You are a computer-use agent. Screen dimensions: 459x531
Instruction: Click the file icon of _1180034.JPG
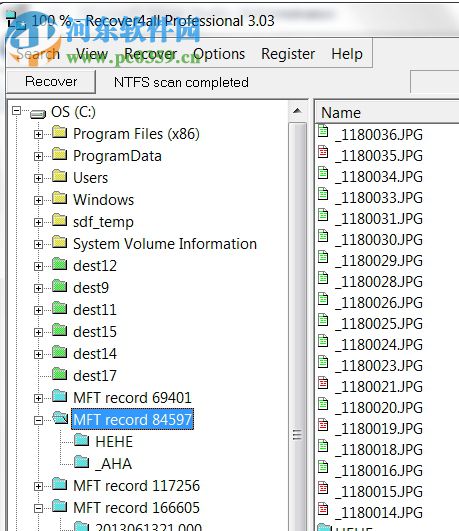(x=323, y=173)
